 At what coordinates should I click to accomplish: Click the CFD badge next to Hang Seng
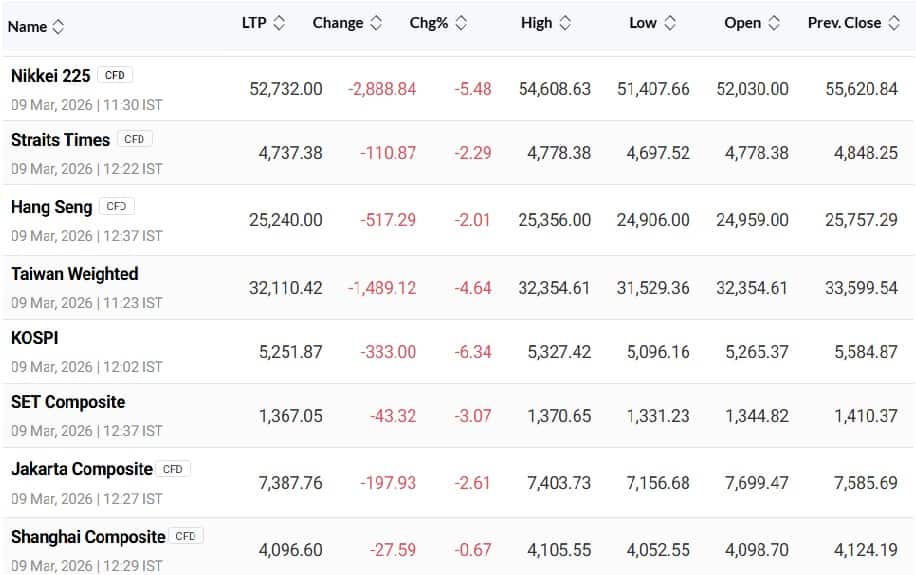pyautogui.click(x=116, y=206)
